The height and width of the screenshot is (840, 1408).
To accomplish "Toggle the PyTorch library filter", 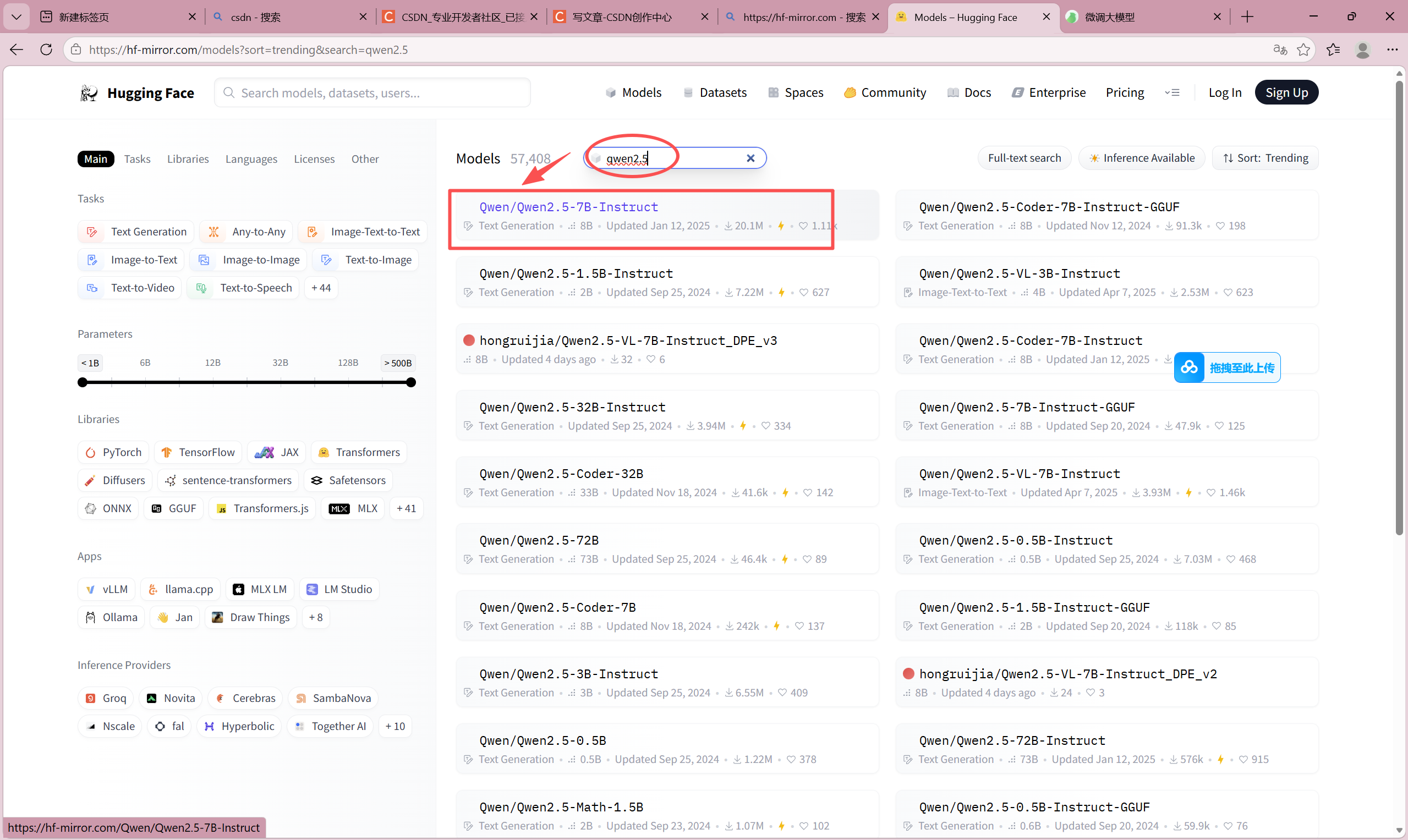I will (x=113, y=452).
